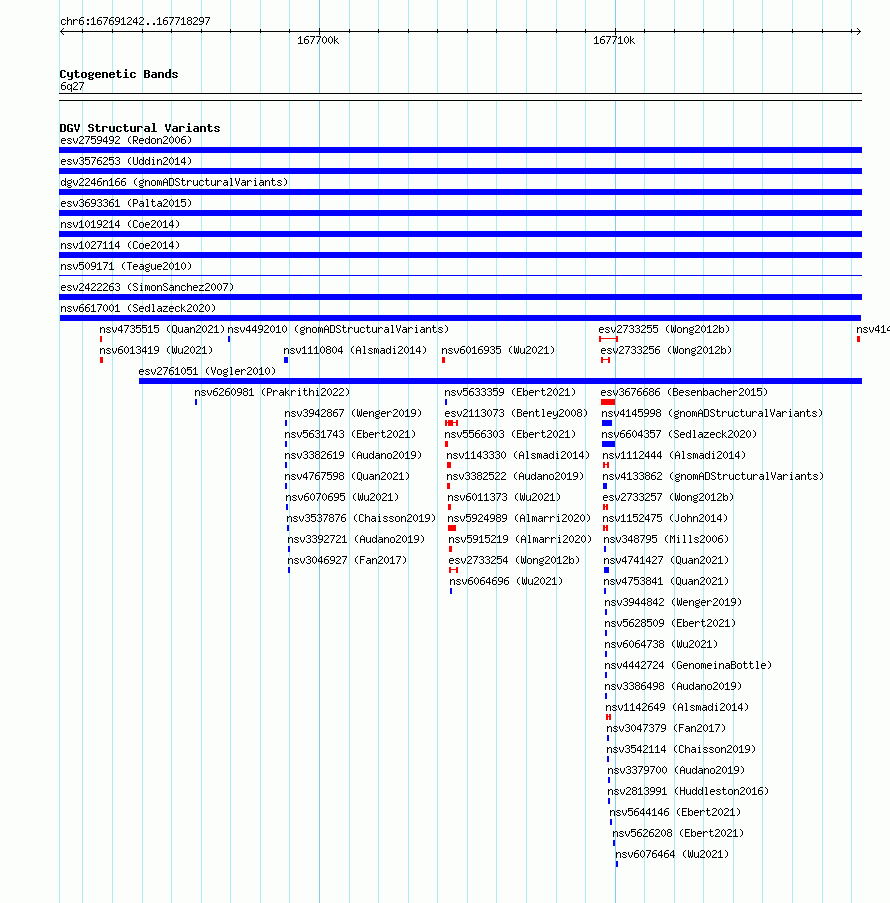Click nsv6064696 (Wu2021) label
Viewport: 890px width, 903px height.
(x=506, y=582)
